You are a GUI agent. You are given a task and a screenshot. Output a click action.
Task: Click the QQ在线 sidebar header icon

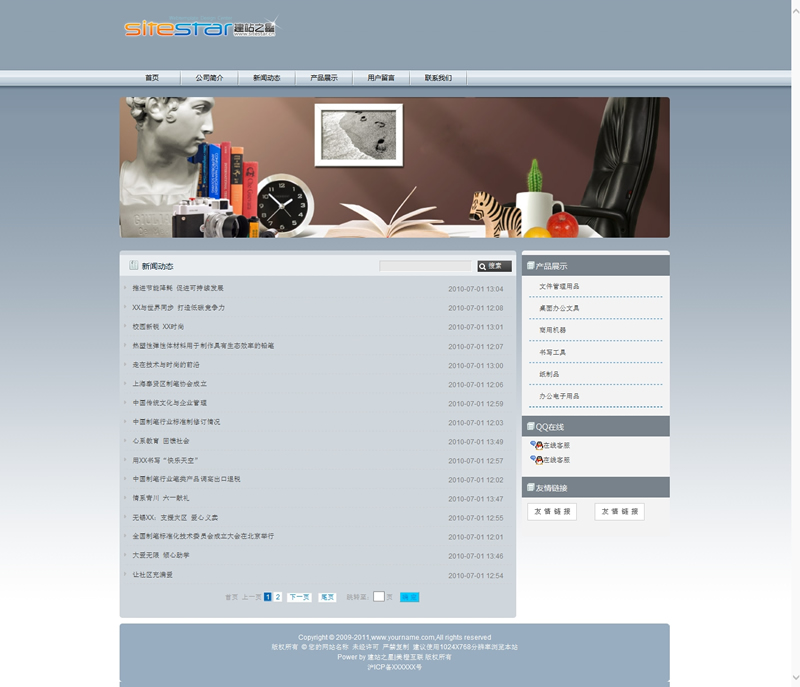point(530,427)
